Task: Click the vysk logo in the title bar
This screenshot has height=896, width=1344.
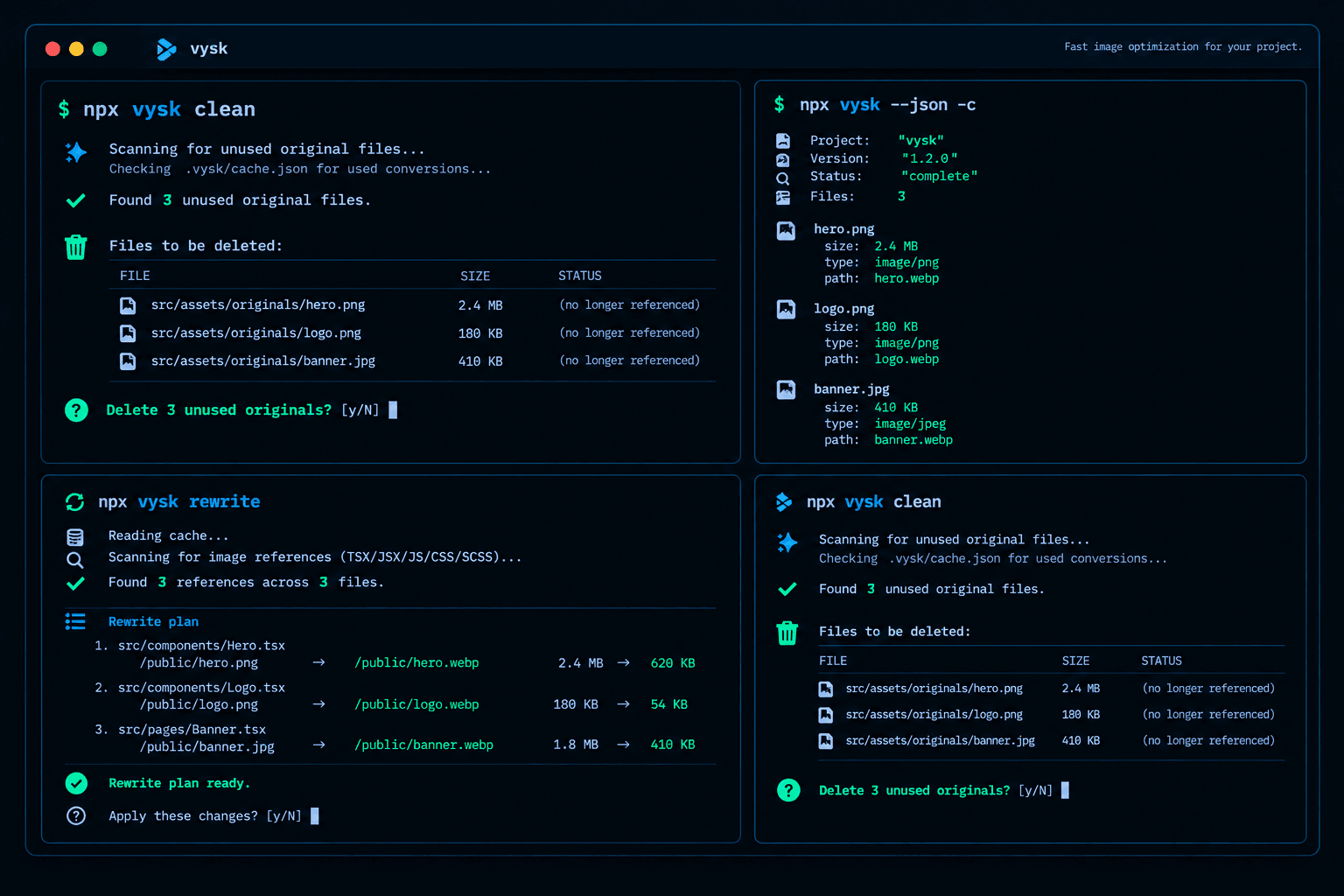Action: [x=165, y=49]
